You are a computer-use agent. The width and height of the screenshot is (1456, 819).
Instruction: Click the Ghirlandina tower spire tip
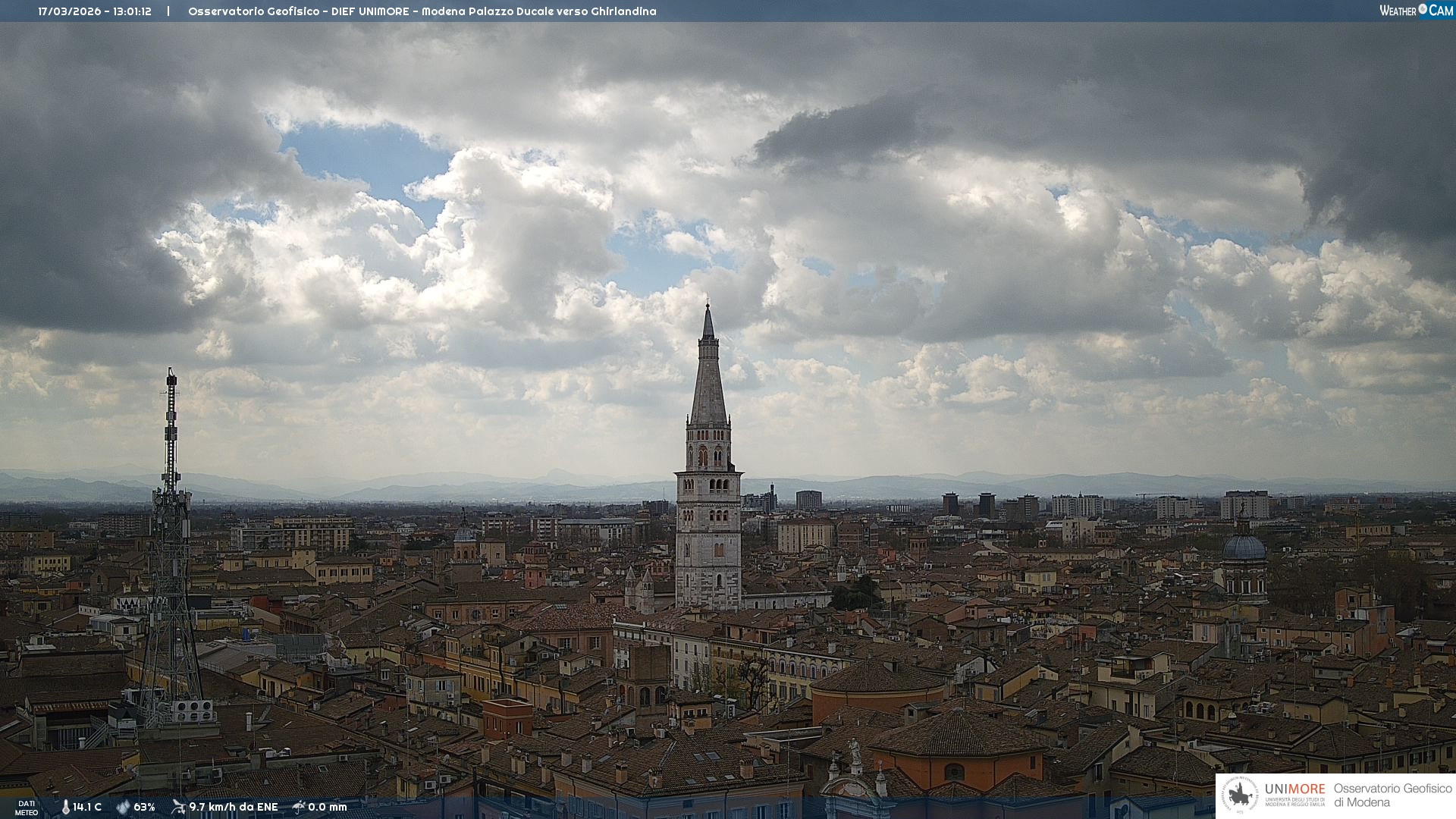point(708,306)
